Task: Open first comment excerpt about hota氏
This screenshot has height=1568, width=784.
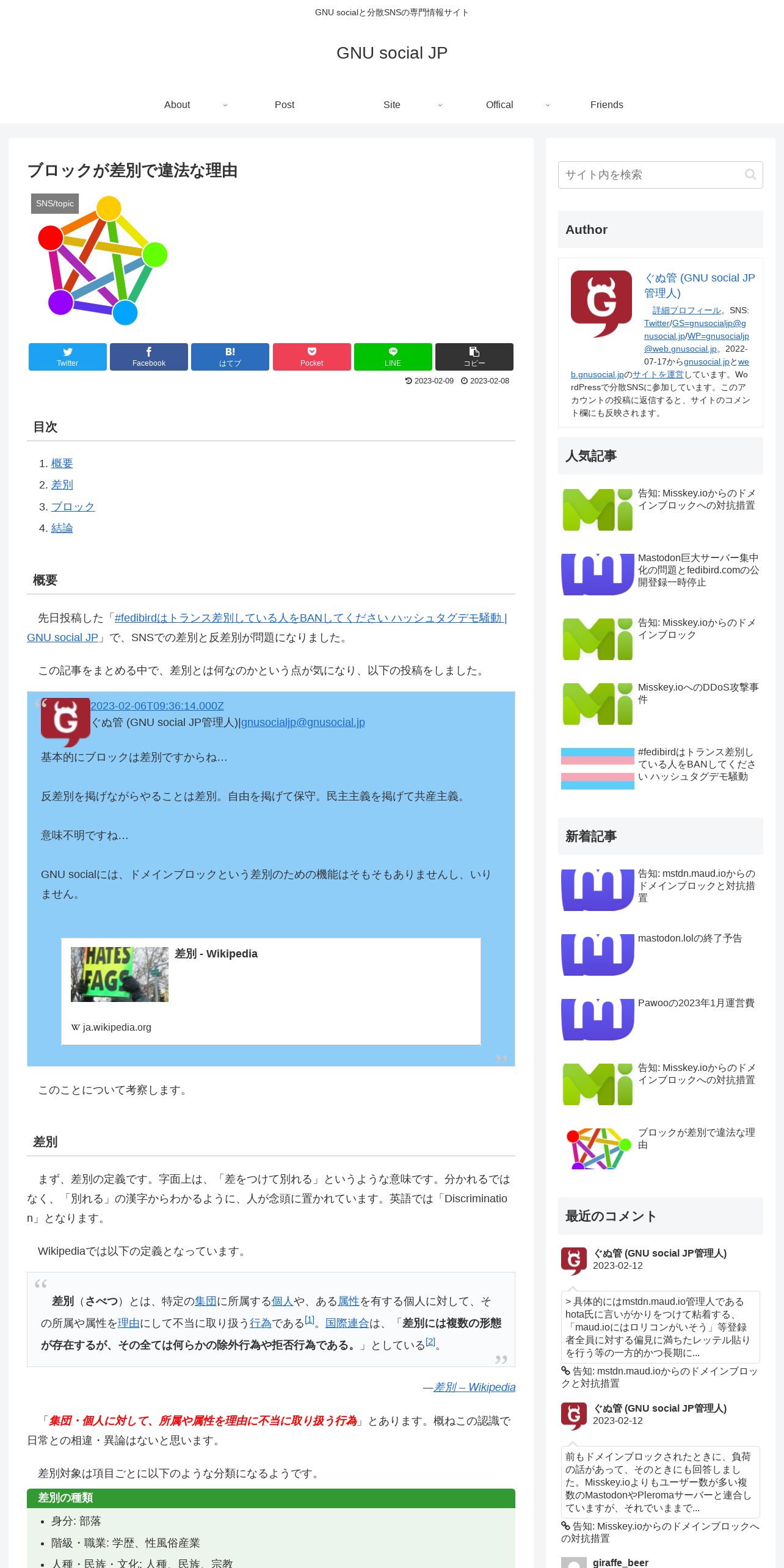Action: (x=661, y=1327)
